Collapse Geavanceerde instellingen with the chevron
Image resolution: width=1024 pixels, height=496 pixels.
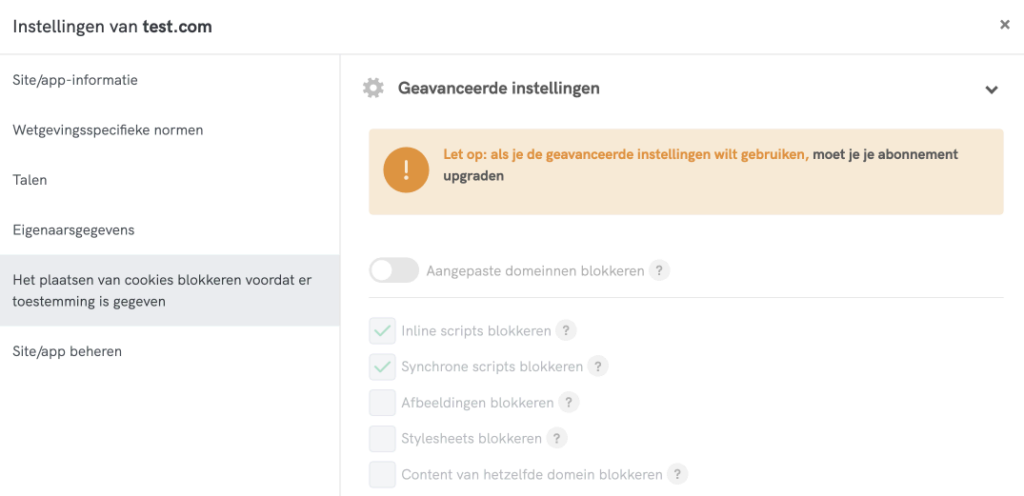pos(991,89)
